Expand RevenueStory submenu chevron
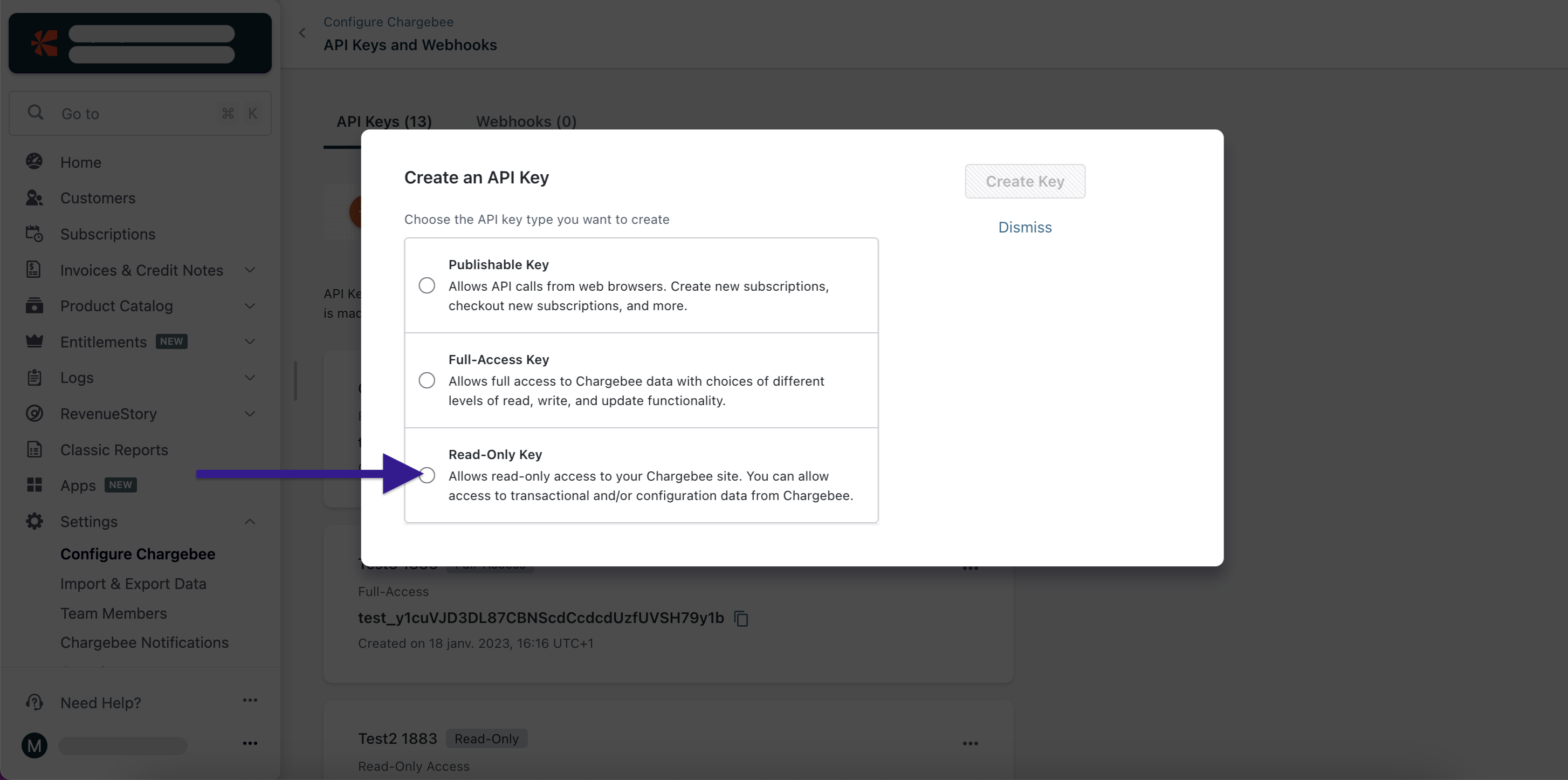This screenshot has width=1568, height=780. point(250,413)
